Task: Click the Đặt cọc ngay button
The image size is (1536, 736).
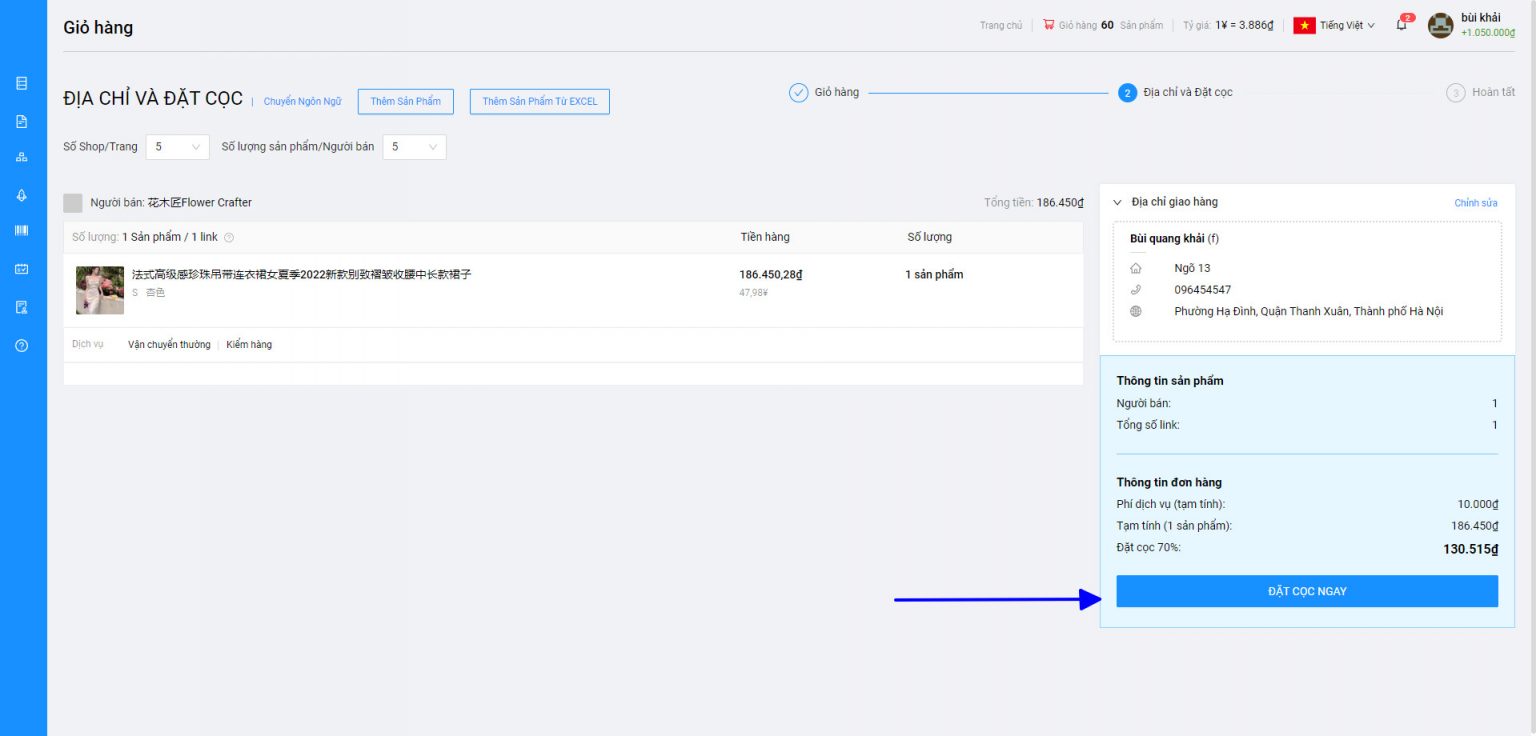Action: point(1307,591)
